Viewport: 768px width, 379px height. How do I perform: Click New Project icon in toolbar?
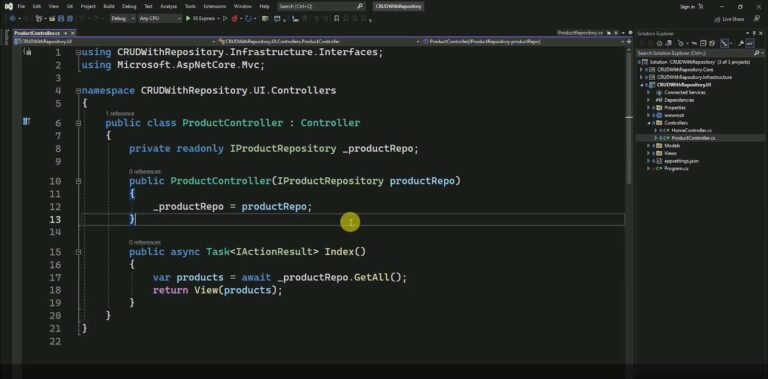pos(38,18)
